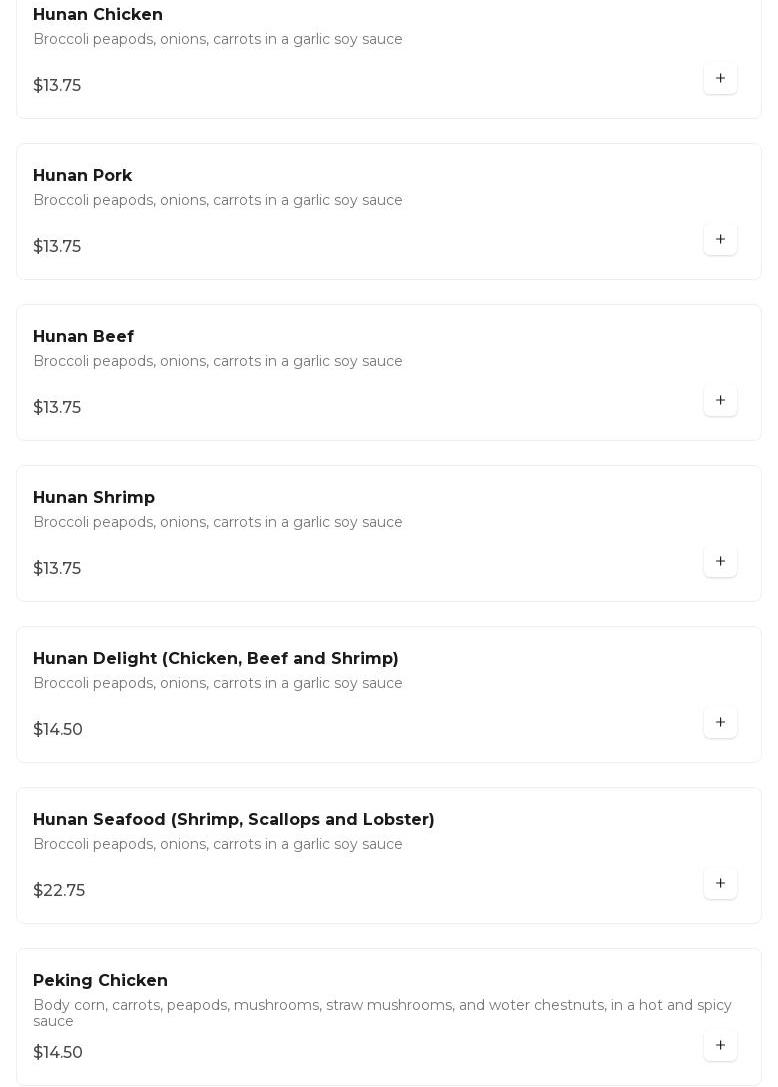Click the Hunan Shrimp title
Screen dimensions: 778x1087
pos(94,498)
